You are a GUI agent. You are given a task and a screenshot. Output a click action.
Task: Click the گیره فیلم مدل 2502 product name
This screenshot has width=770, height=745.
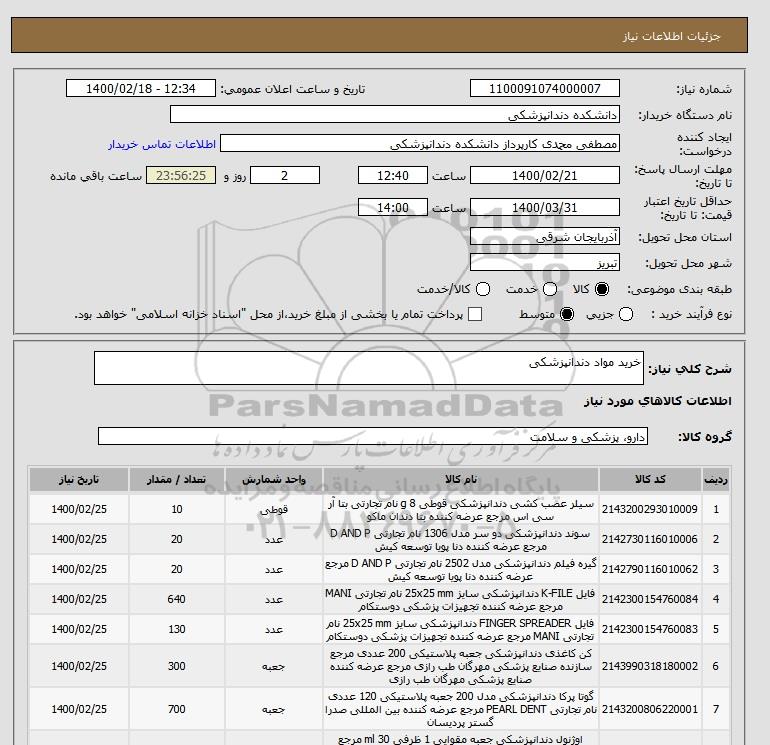(x=461, y=570)
